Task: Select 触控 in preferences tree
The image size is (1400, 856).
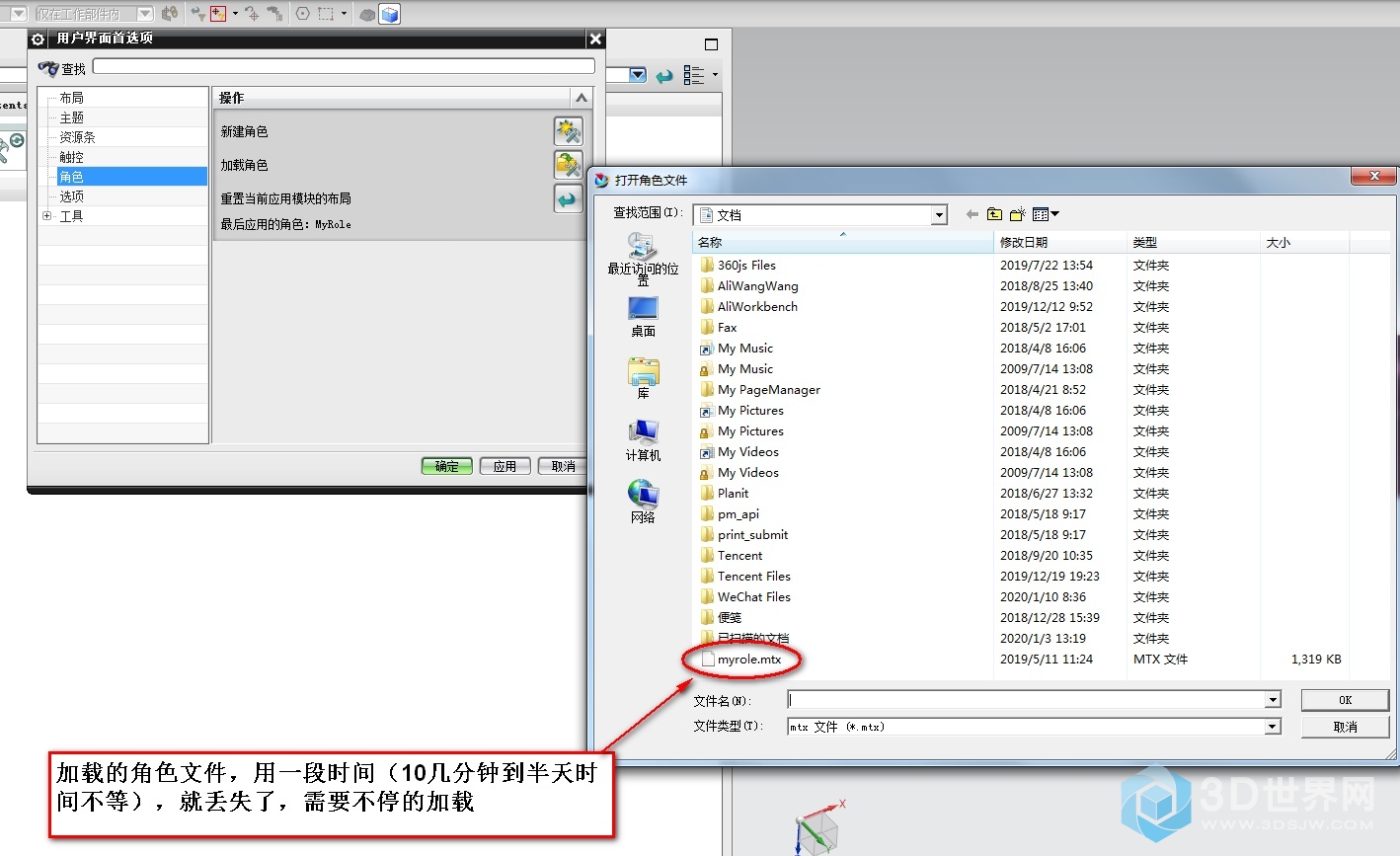Action: coord(71,157)
